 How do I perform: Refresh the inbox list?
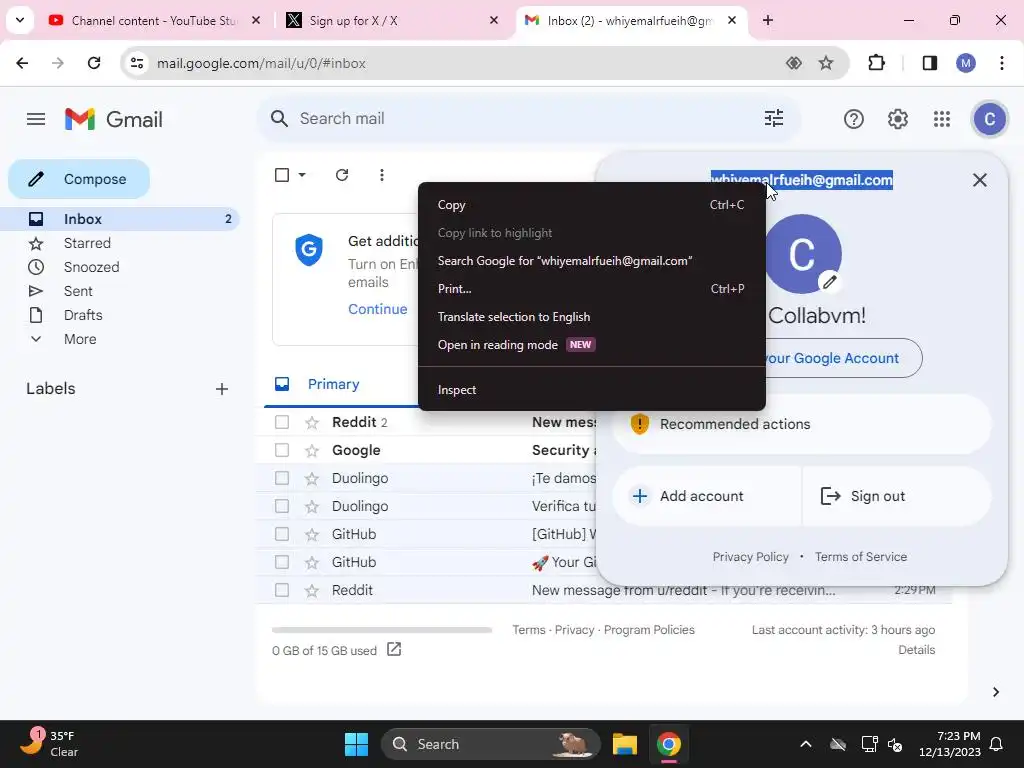342,175
